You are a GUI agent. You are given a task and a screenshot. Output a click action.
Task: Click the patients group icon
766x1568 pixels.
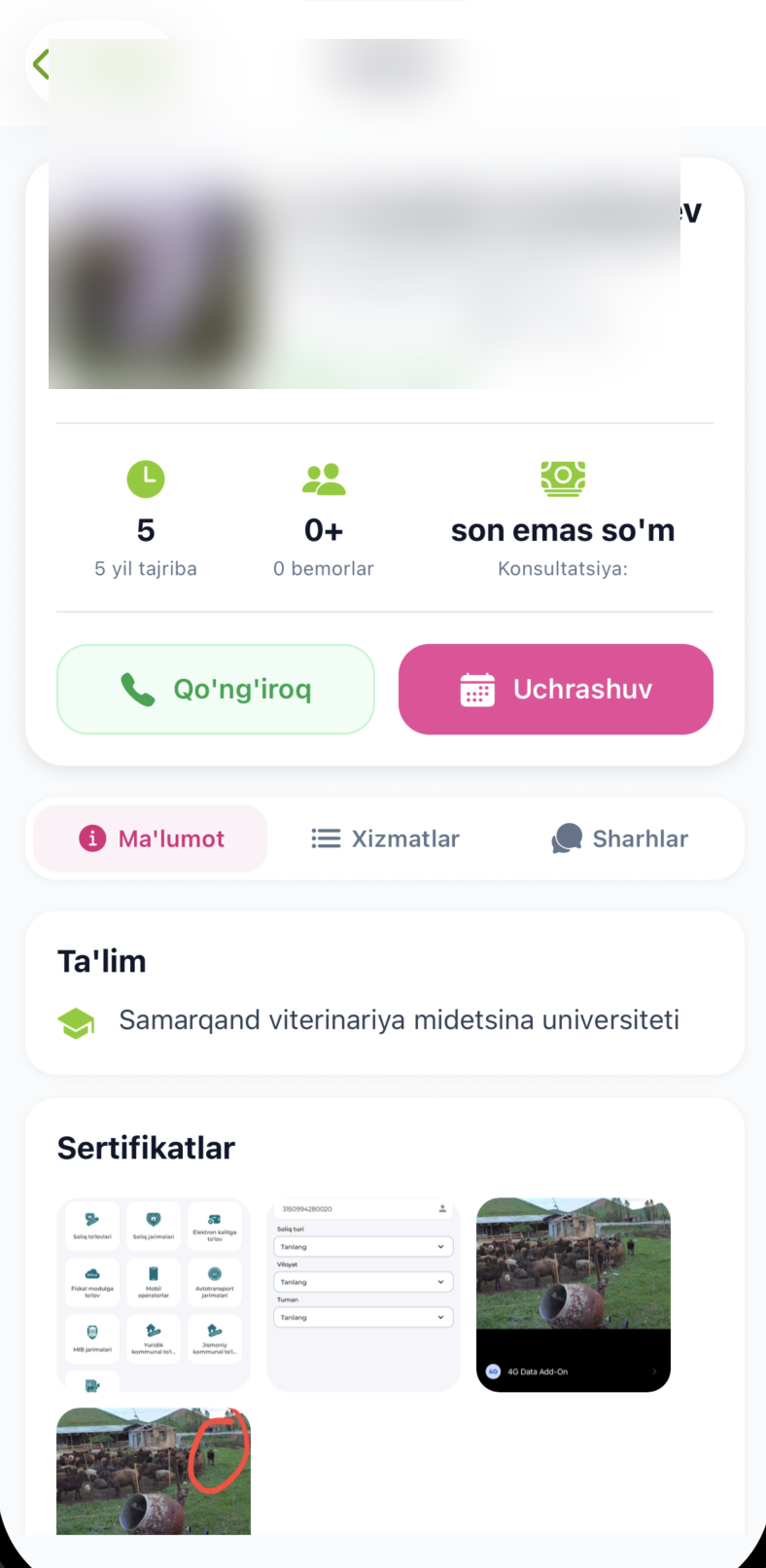324,479
